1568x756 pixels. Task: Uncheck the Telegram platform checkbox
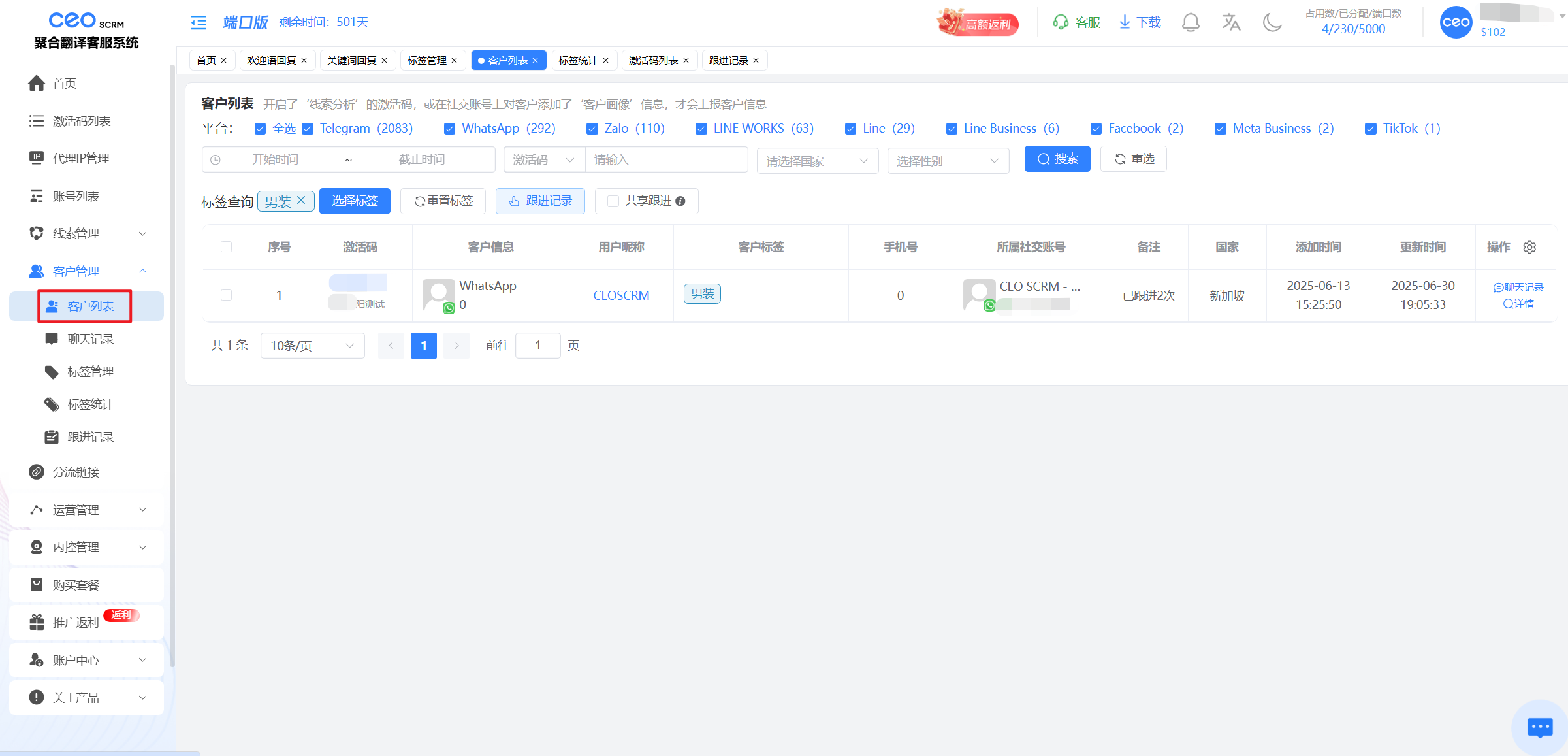[x=308, y=129]
